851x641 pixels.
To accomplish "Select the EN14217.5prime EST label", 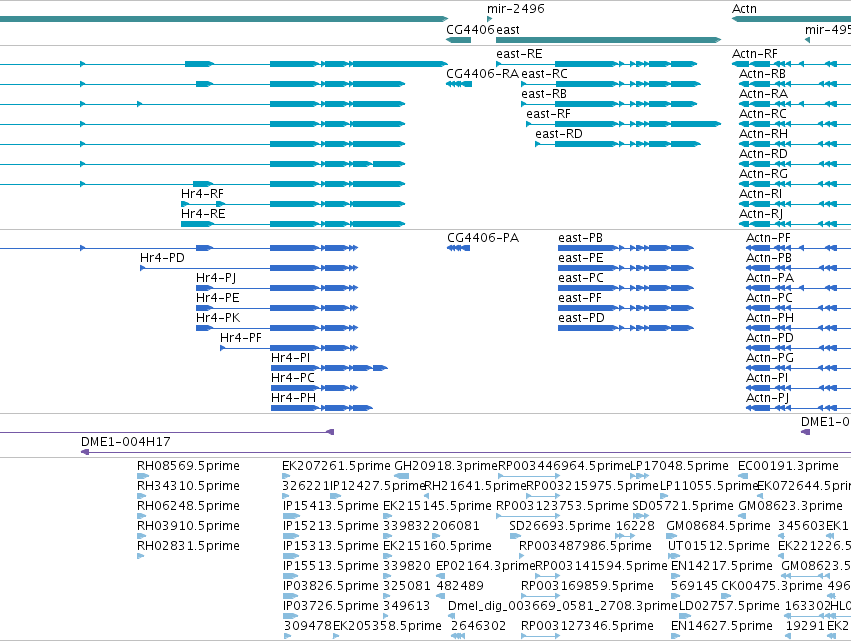I will point(721,567).
